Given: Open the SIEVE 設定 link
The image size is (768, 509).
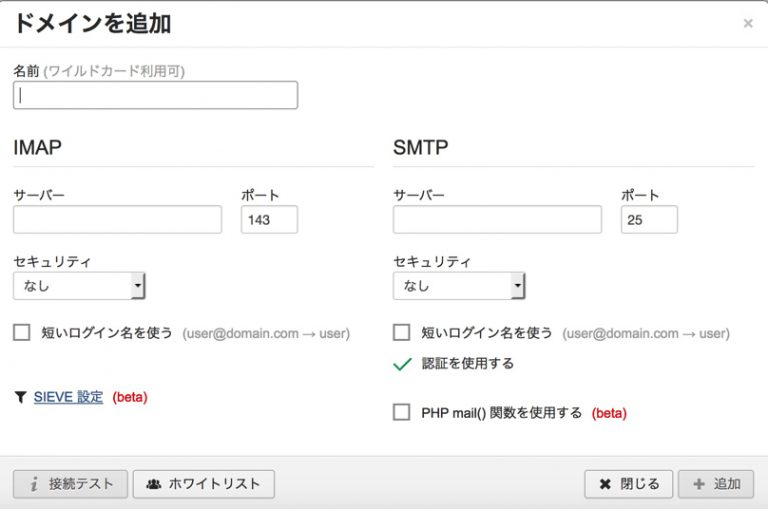Looking at the screenshot, I should [68, 397].
